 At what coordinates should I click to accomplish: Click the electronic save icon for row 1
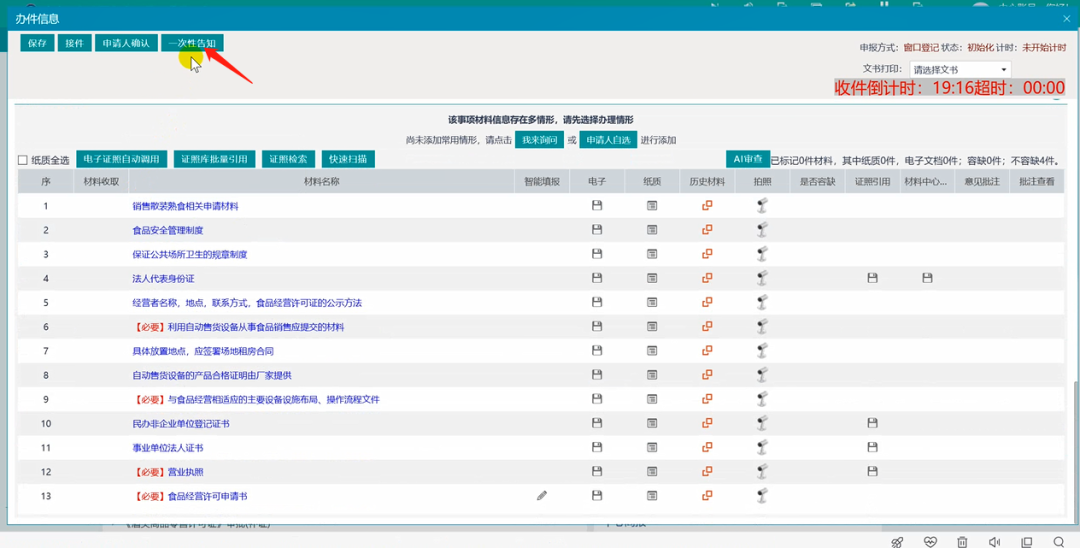[x=596, y=205]
